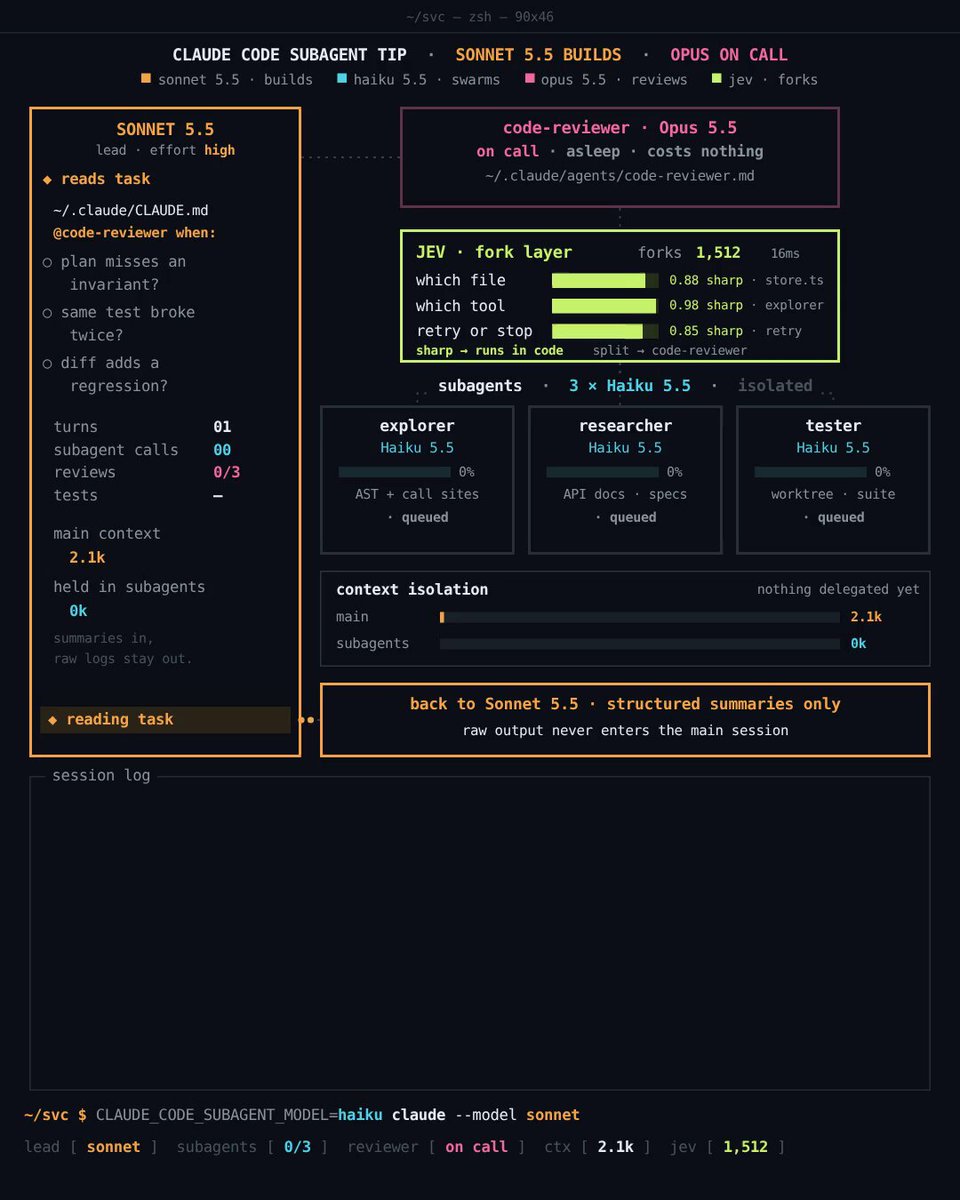This screenshot has height=1200, width=960.
Task: Click the green jev forks legend square
Action: click(716, 79)
